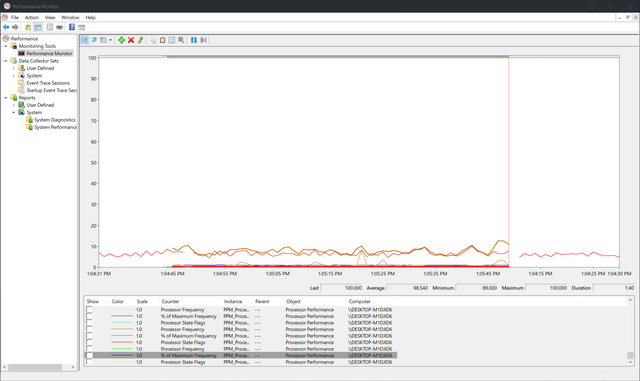
Task: Check Show box for the yellow line row
Action: (x=89, y=362)
